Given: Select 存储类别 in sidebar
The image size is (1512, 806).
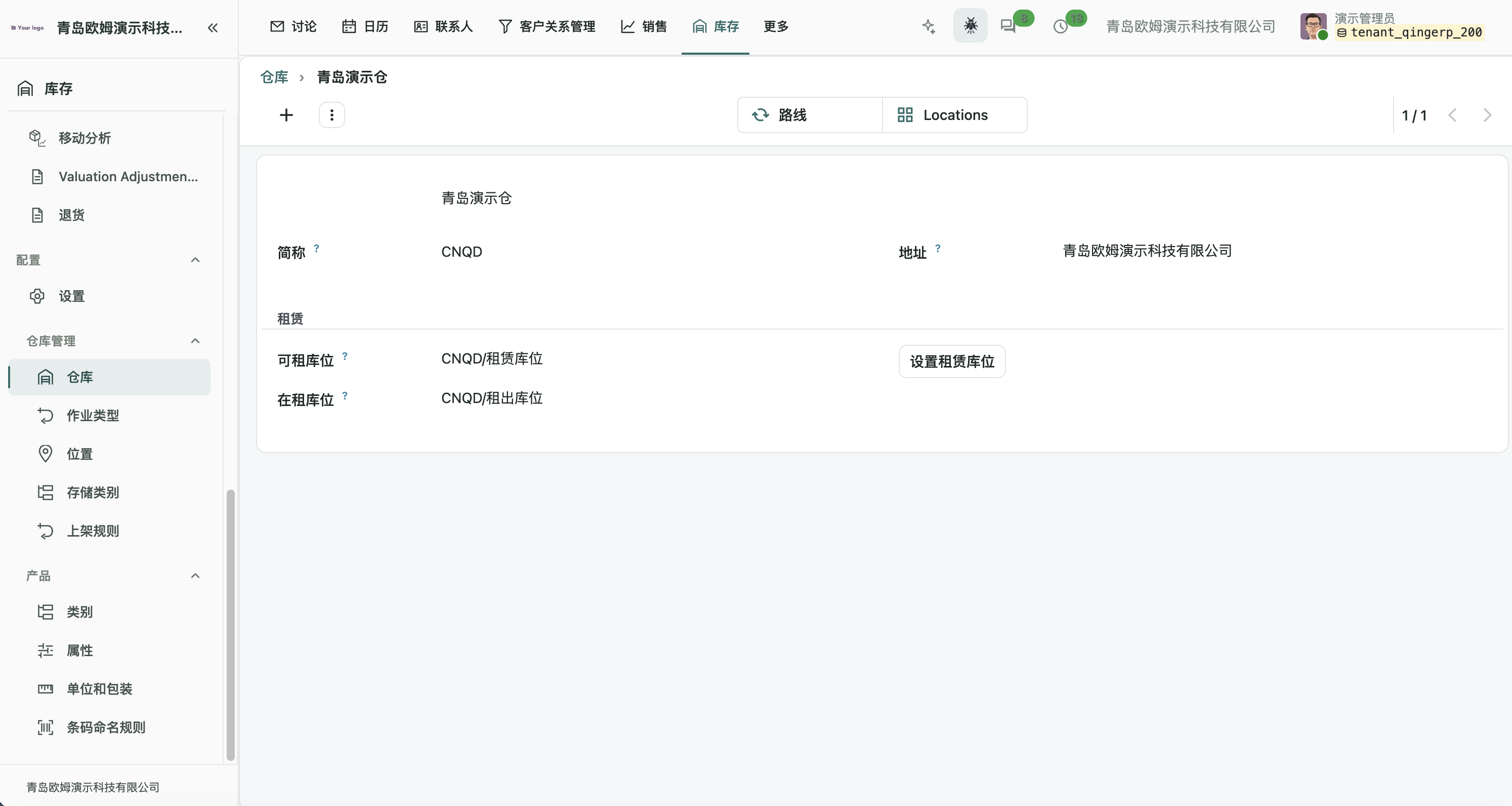Looking at the screenshot, I should [x=109, y=492].
